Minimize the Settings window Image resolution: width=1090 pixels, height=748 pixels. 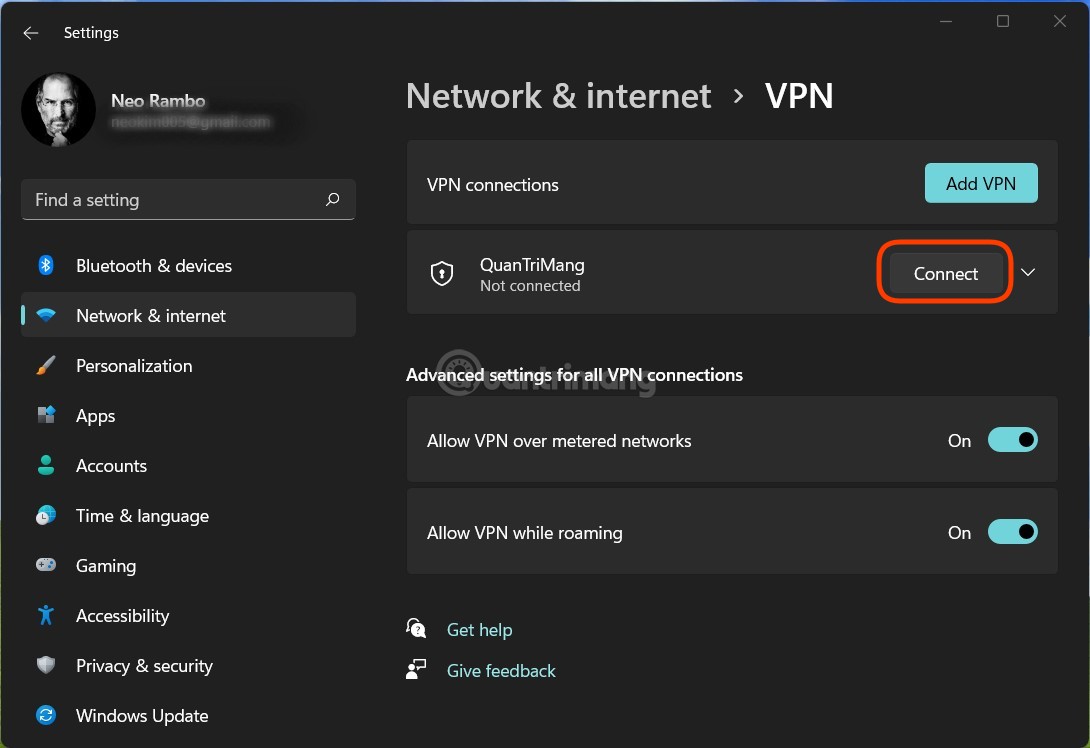945,21
